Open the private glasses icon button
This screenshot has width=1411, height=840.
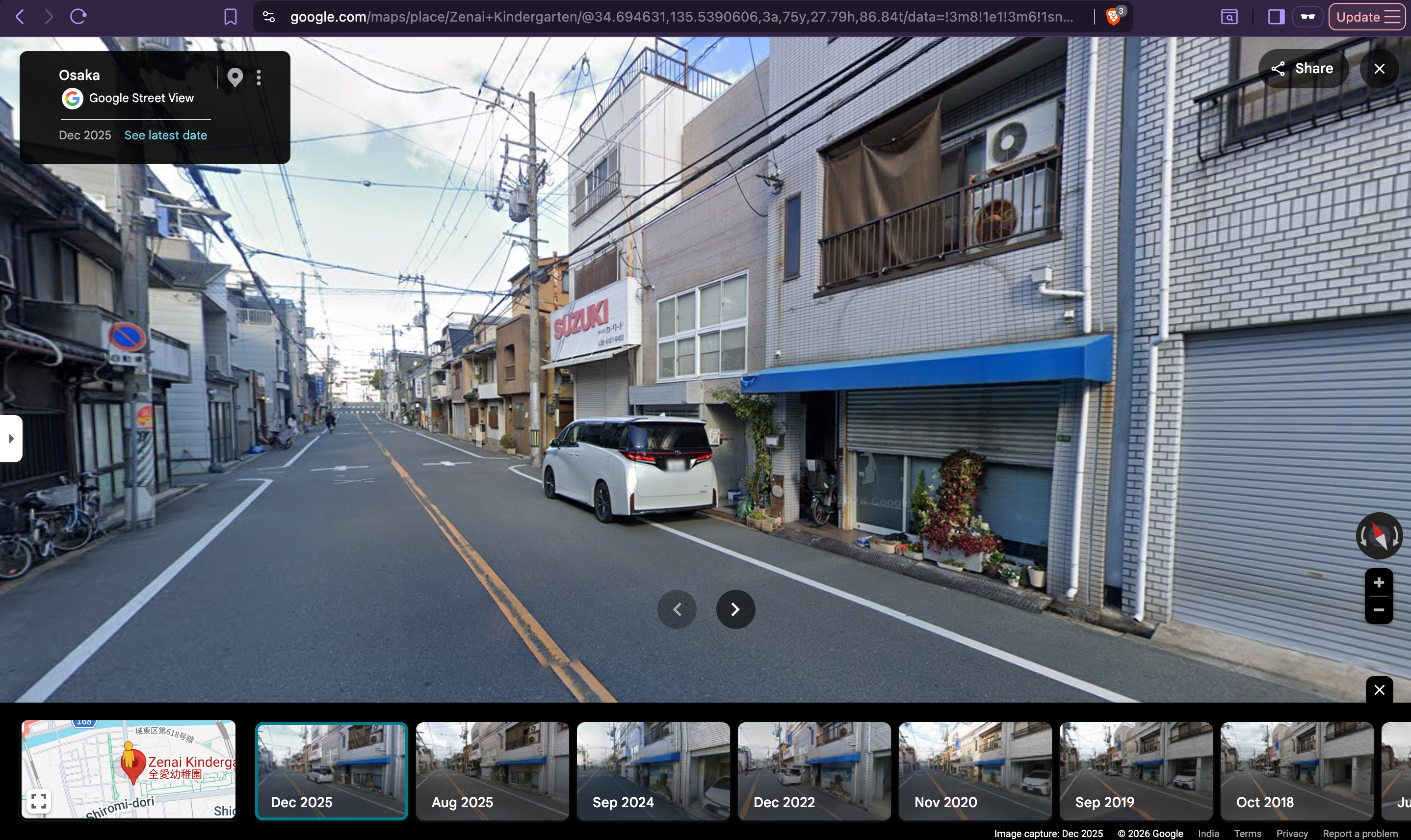click(1307, 16)
